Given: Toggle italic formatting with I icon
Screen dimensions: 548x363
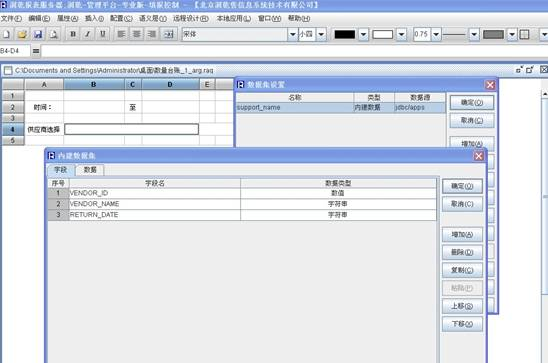Looking at the screenshot, I should pos(88,34).
